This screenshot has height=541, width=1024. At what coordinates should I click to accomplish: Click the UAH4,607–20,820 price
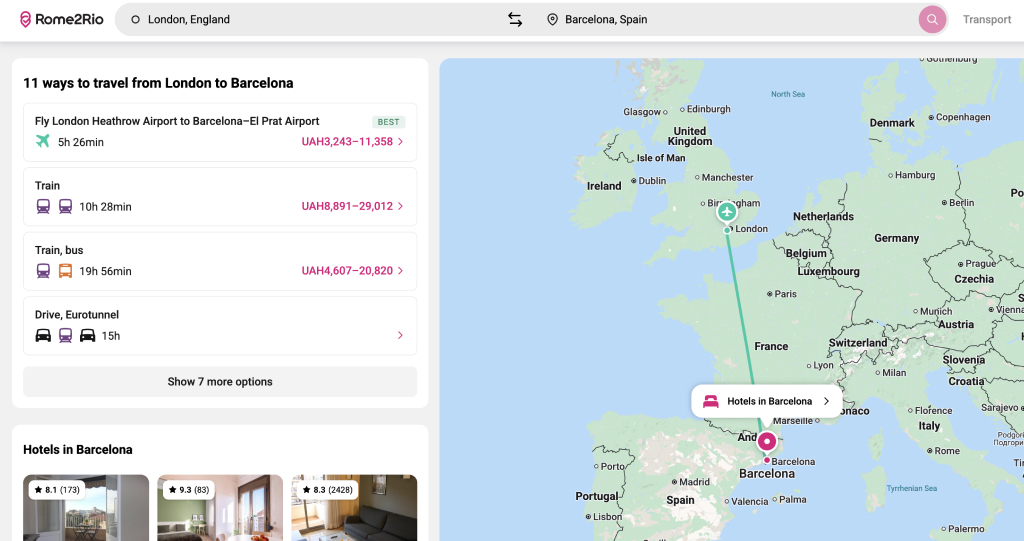(347, 270)
